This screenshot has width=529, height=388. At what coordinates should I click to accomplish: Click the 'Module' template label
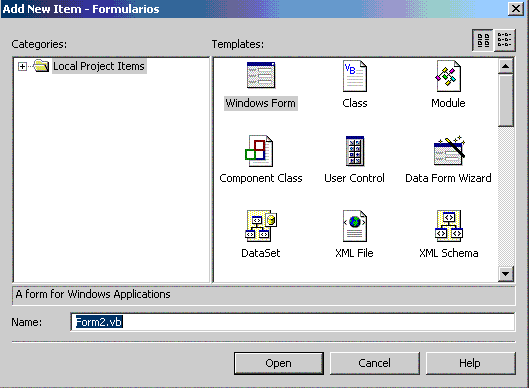[x=448, y=103]
